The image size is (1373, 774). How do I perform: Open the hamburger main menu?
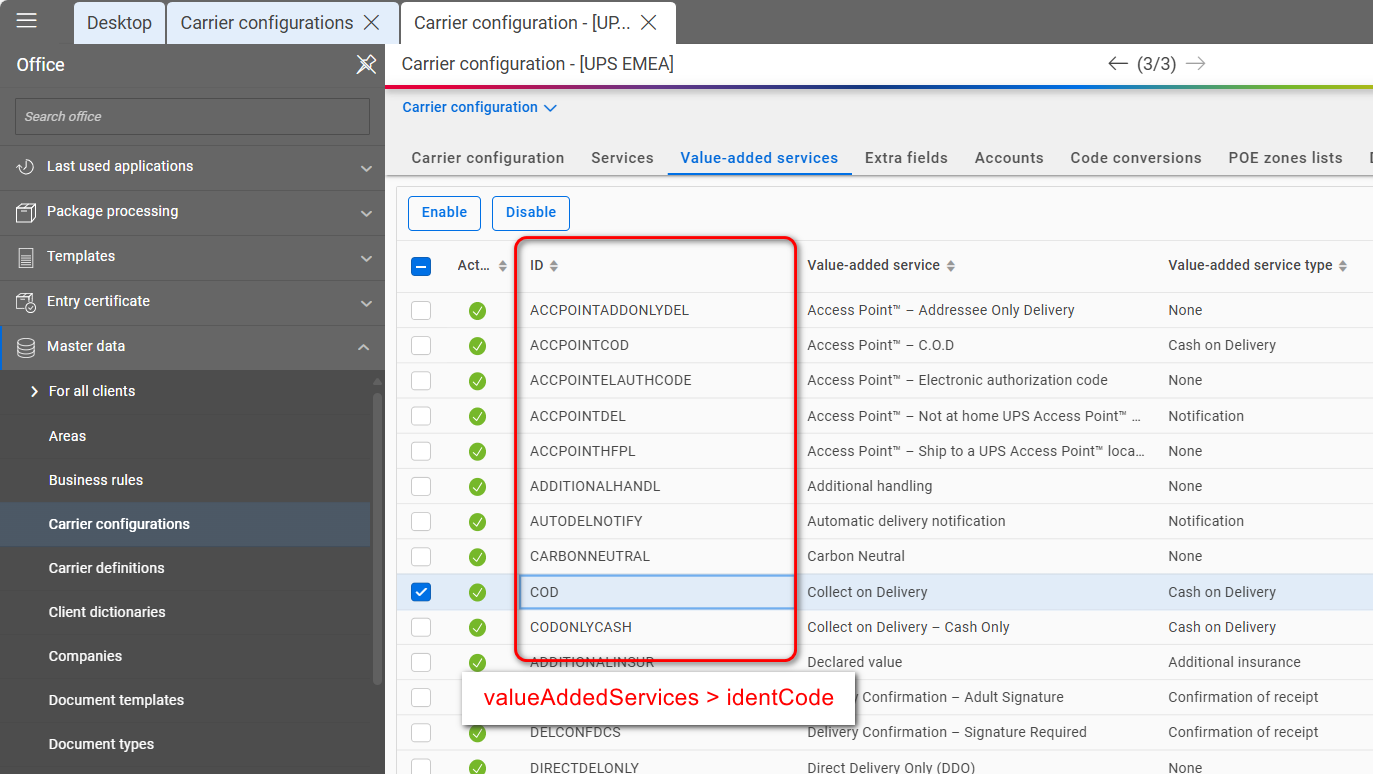tap(27, 21)
